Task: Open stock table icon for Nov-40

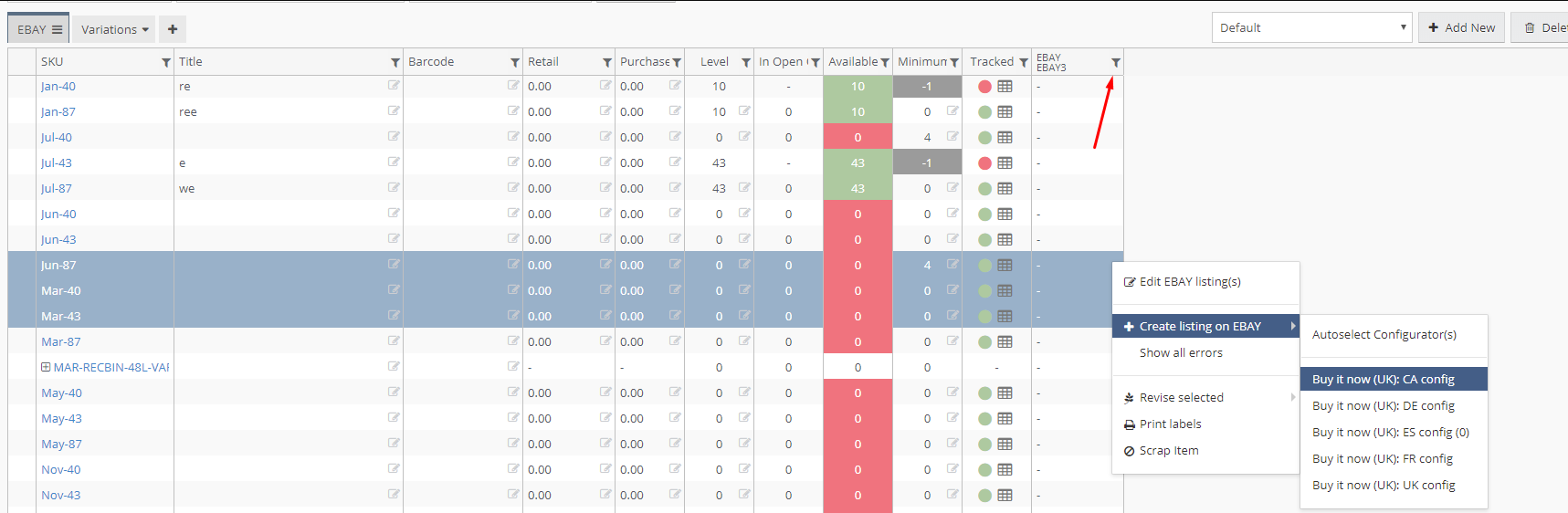Action: click(1005, 470)
